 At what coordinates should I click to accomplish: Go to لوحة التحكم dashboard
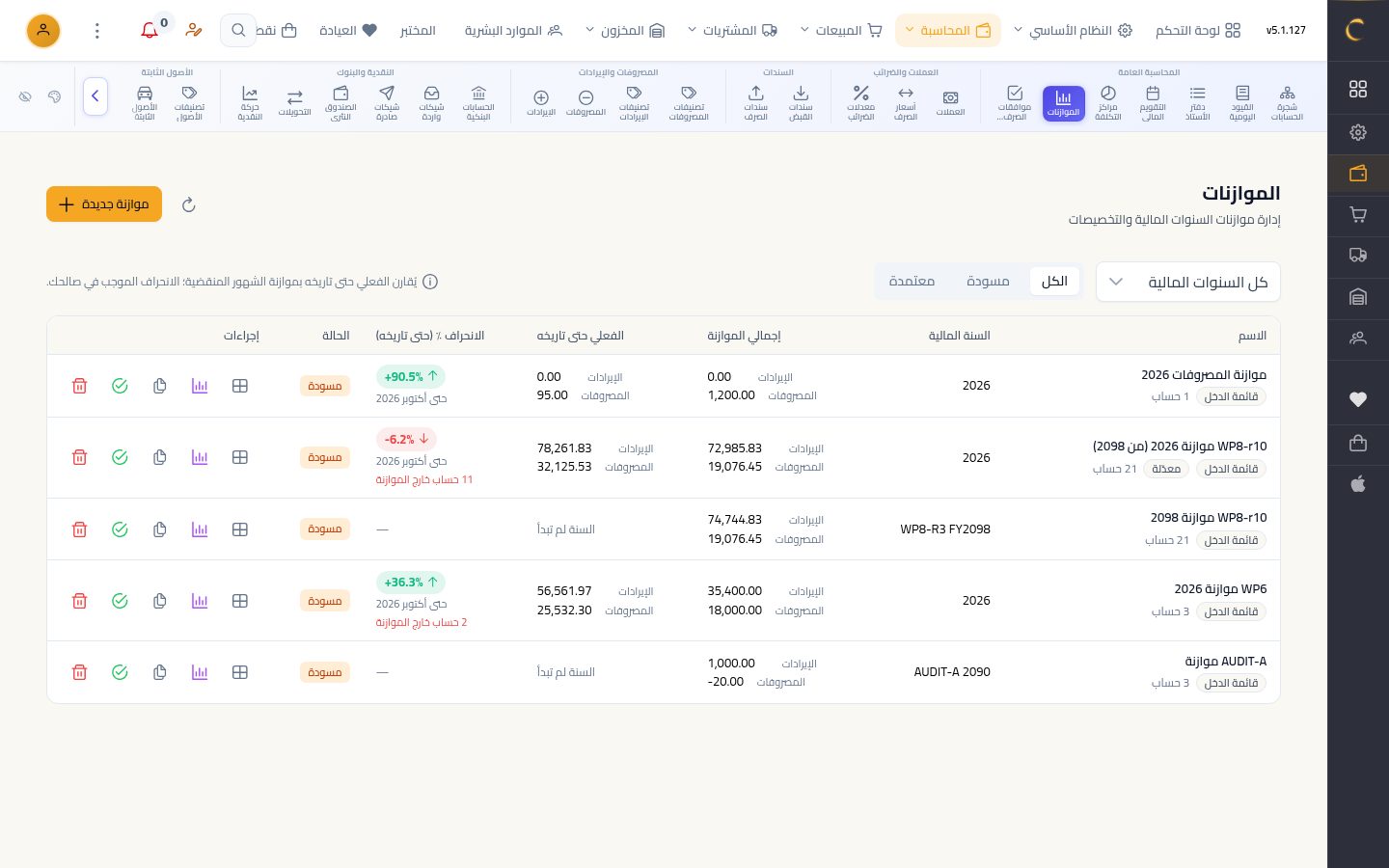1198,31
